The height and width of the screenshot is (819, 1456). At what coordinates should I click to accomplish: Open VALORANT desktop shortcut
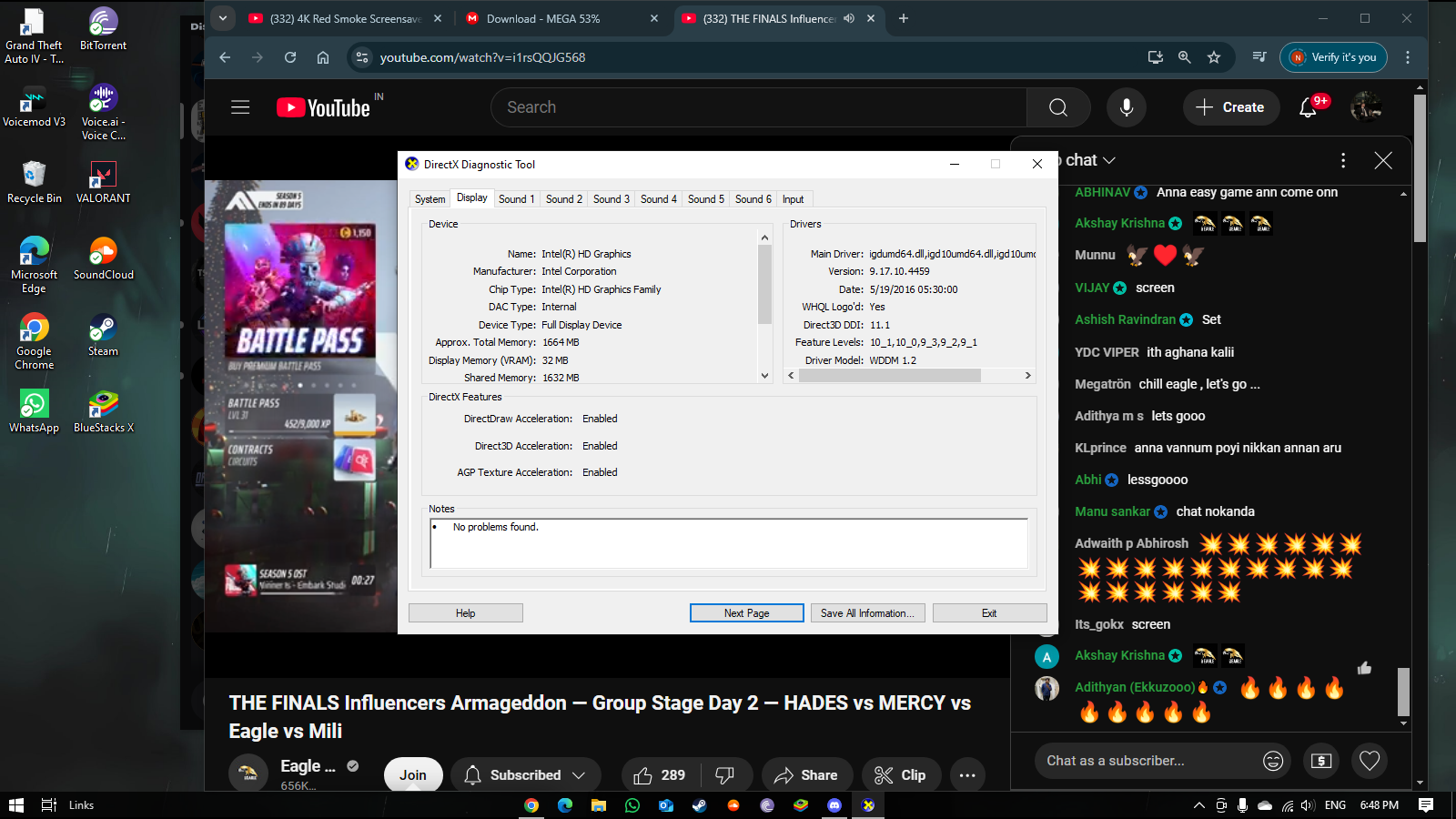(x=103, y=182)
